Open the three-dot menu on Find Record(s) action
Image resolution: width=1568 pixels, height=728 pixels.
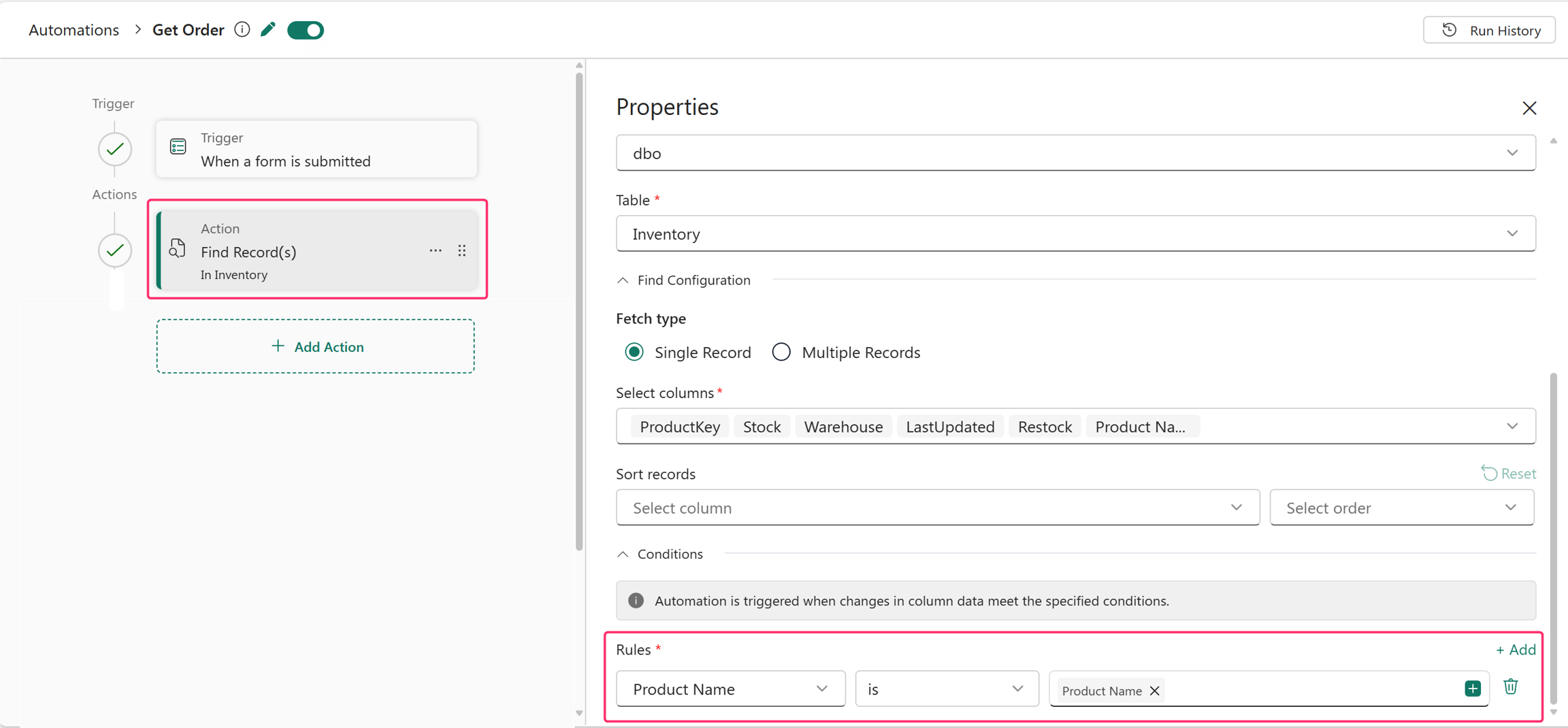pyautogui.click(x=436, y=251)
